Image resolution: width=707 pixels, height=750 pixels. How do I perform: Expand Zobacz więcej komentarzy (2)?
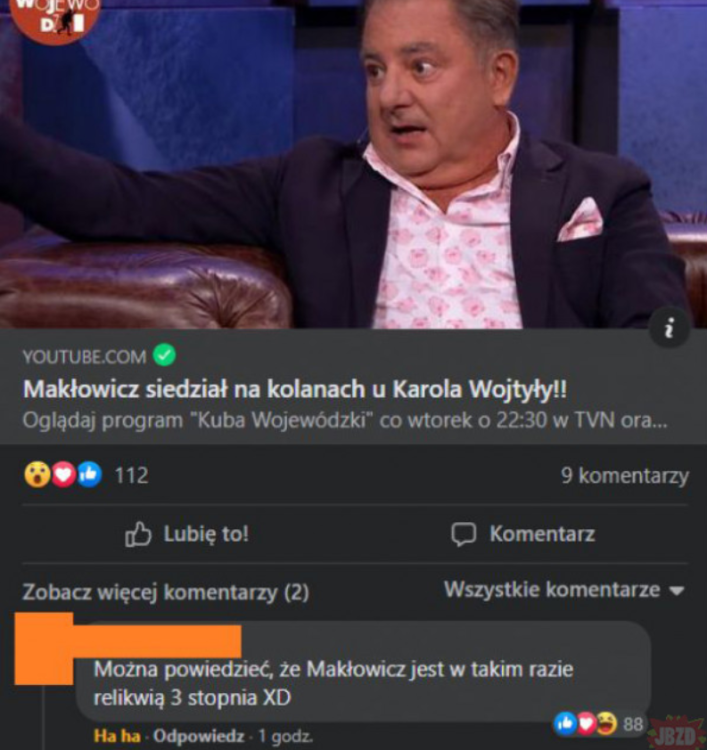tap(166, 593)
